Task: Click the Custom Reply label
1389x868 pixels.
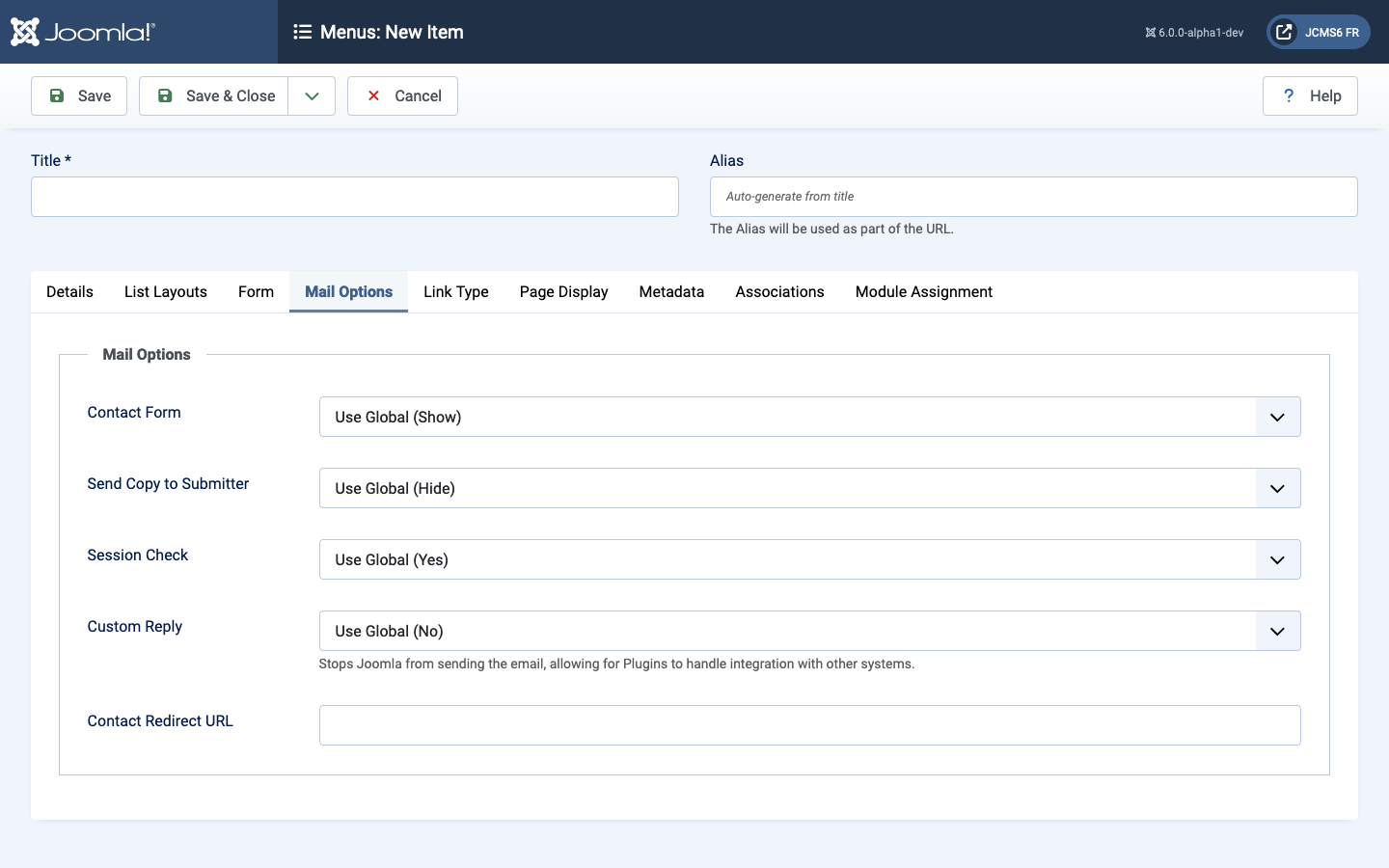Action: (x=135, y=626)
